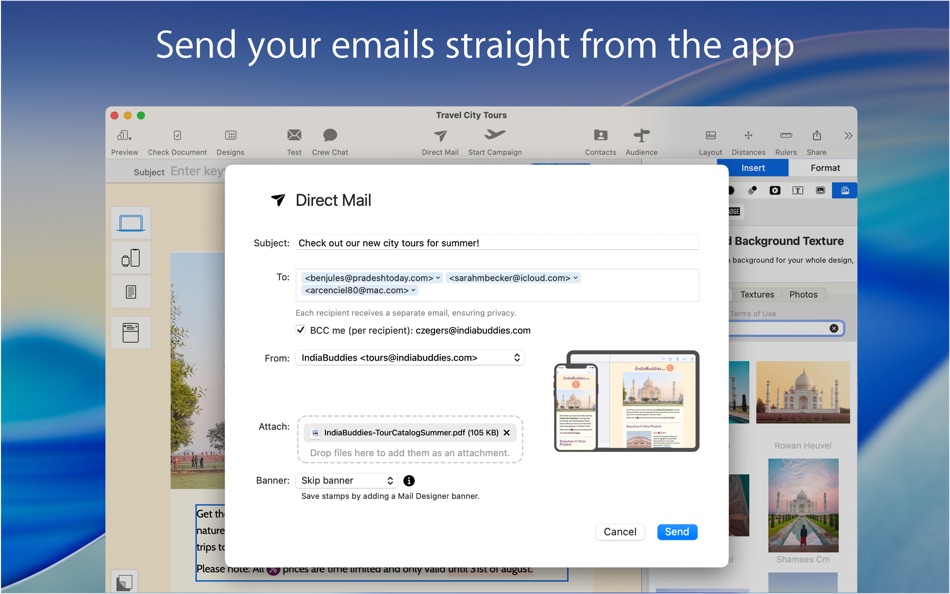Click the email device preview thumbnail
This screenshot has width=950, height=594.
[626, 401]
